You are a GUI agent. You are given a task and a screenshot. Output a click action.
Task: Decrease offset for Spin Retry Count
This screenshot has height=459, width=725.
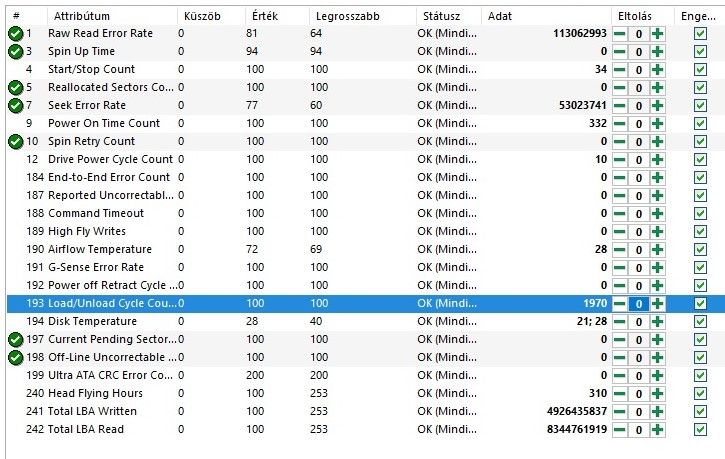(620, 141)
